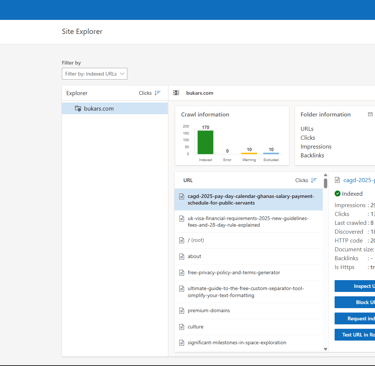375x366 pixels.
Task: Toggle Clicks sort order in Explorer panel
Action: [x=158, y=93]
